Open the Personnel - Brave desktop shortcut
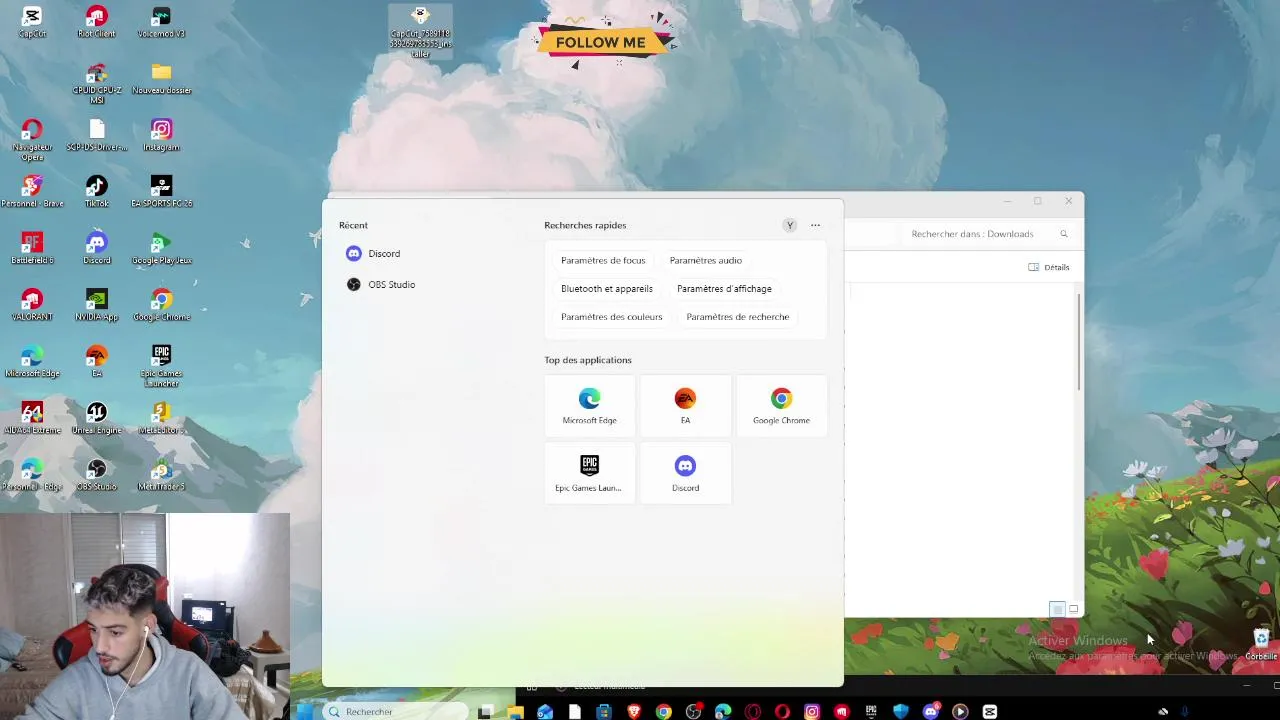The width and height of the screenshot is (1280, 720). coord(32,192)
